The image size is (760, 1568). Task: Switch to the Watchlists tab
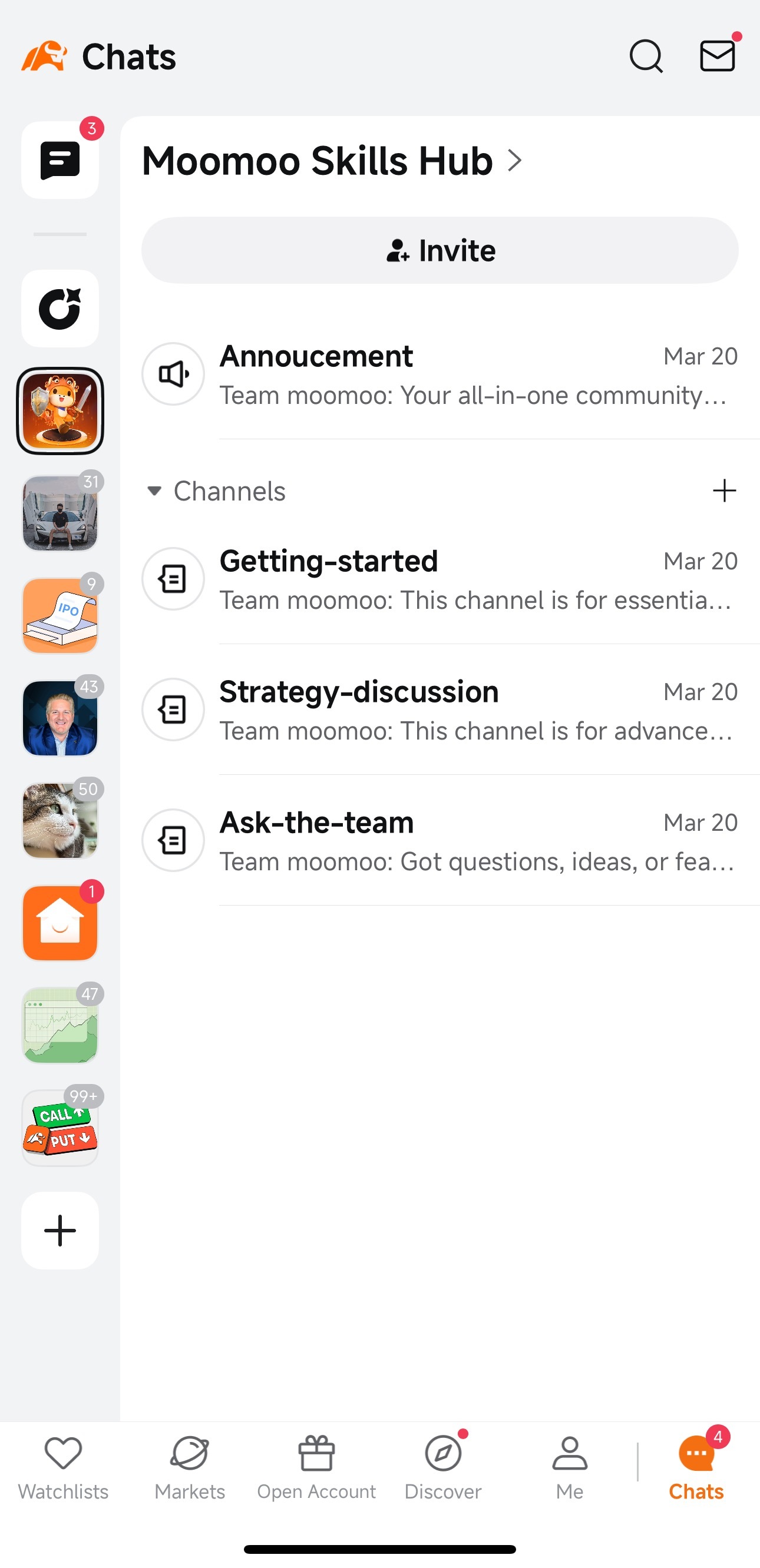point(64,1468)
